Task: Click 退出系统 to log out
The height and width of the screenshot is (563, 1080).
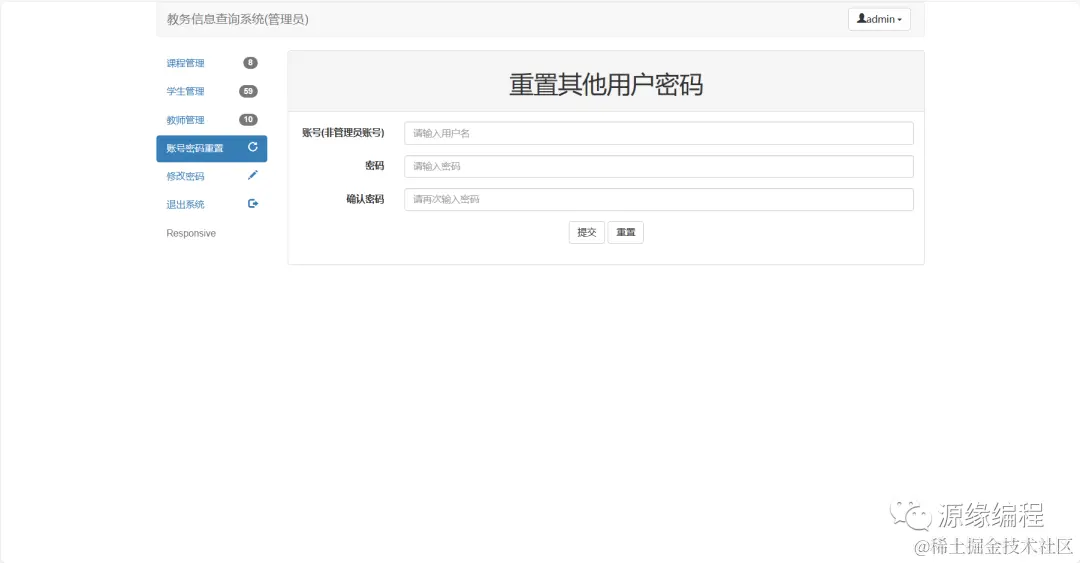Action: [x=211, y=205]
